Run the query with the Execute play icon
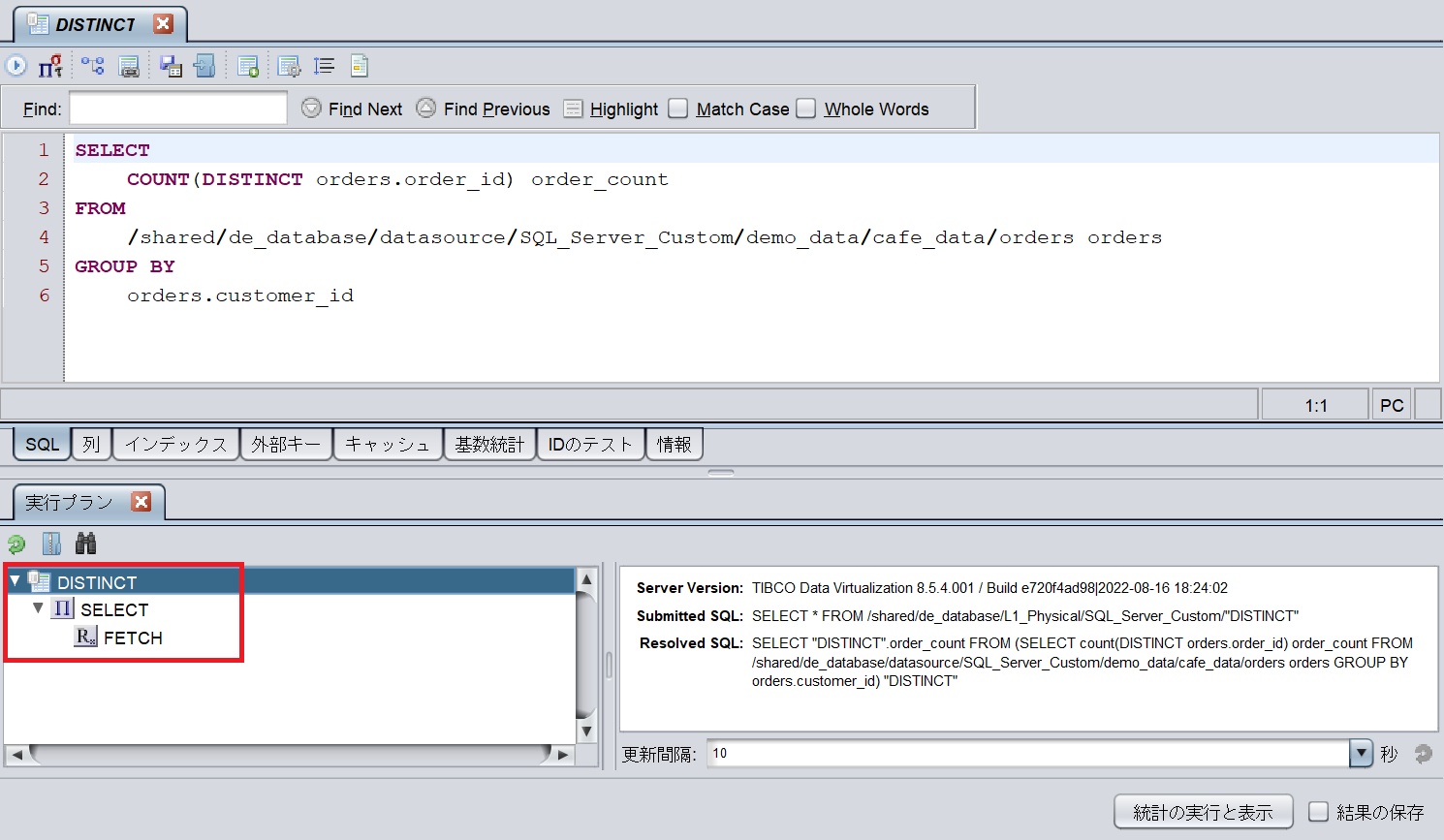 coord(16,66)
